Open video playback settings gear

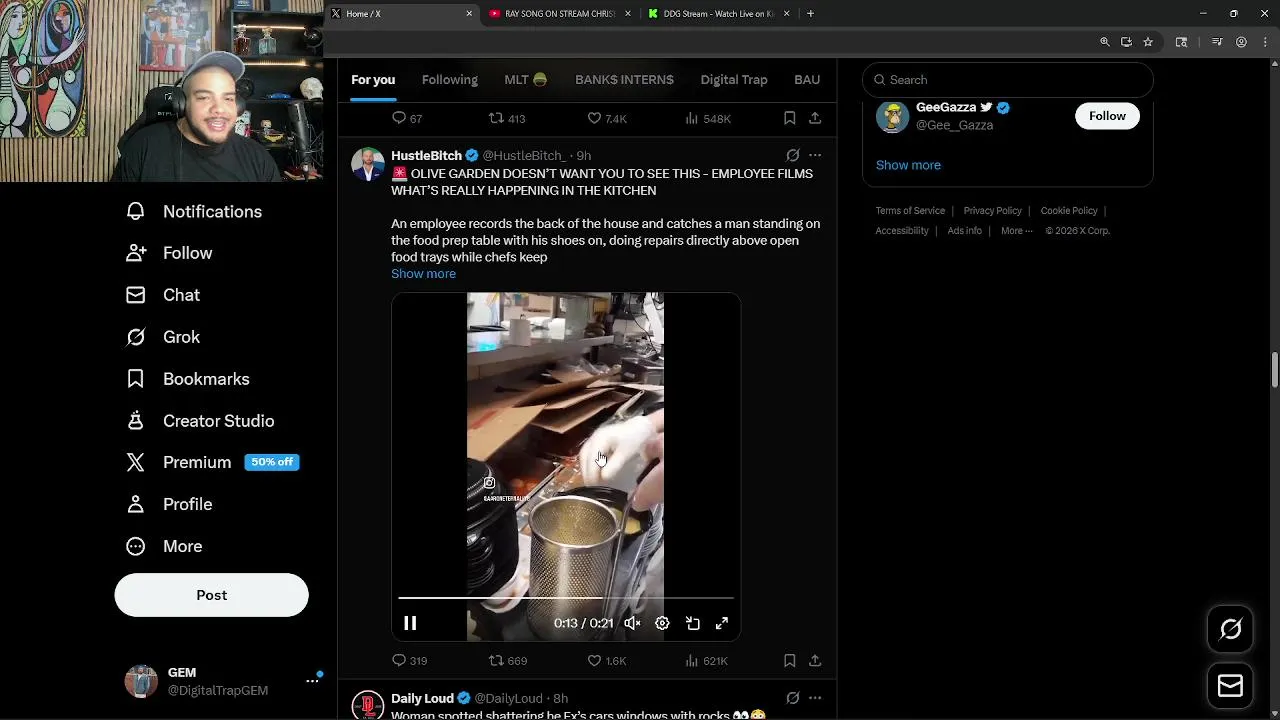tap(662, 623)
